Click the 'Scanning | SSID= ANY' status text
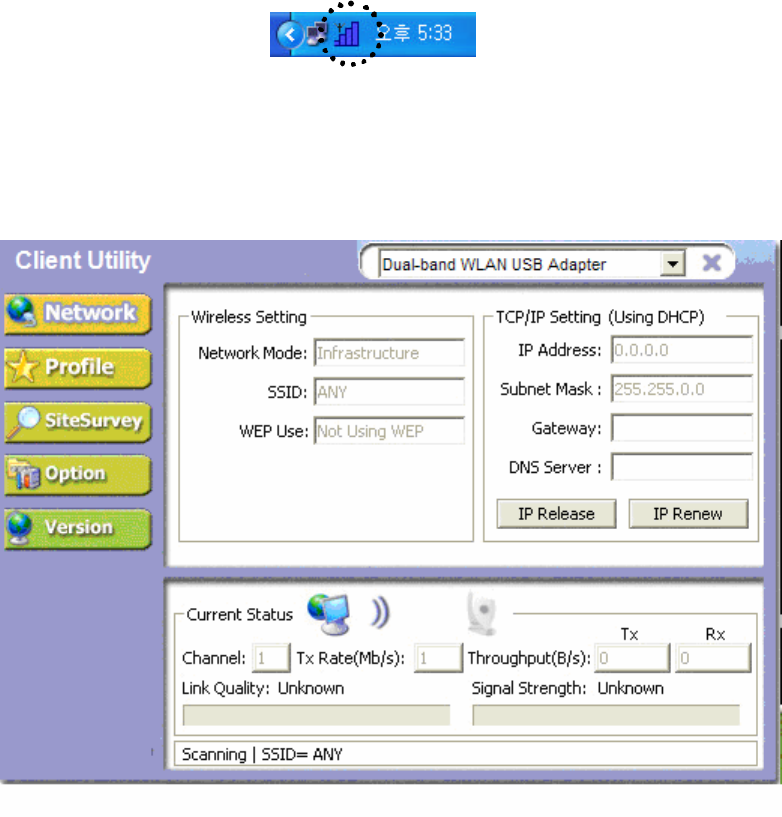 coord(262,754)
